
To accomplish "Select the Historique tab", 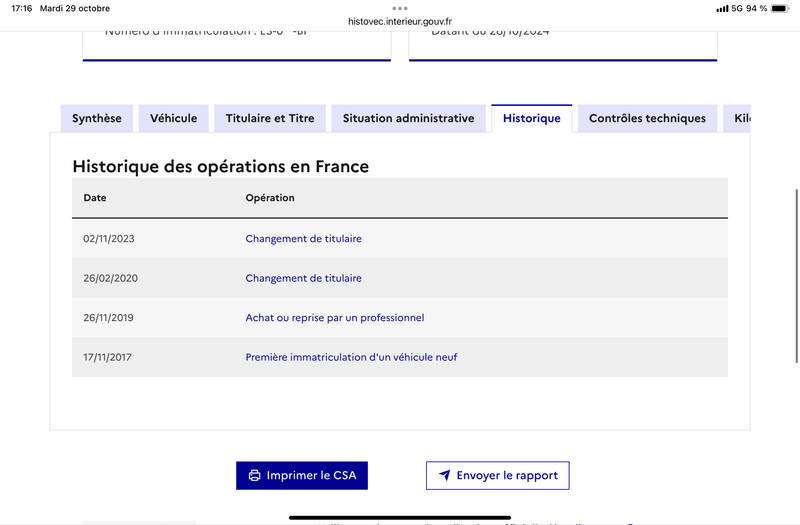I will click(x=532, y=118).
